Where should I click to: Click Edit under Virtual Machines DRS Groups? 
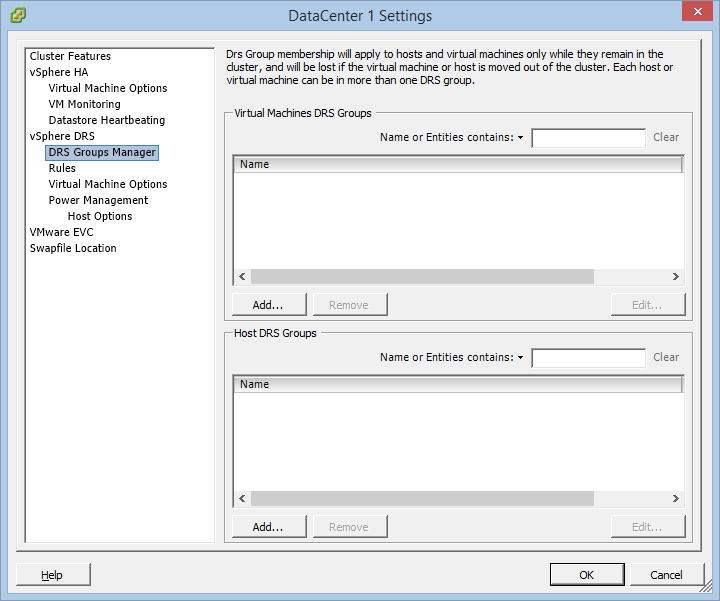(647, 305)
